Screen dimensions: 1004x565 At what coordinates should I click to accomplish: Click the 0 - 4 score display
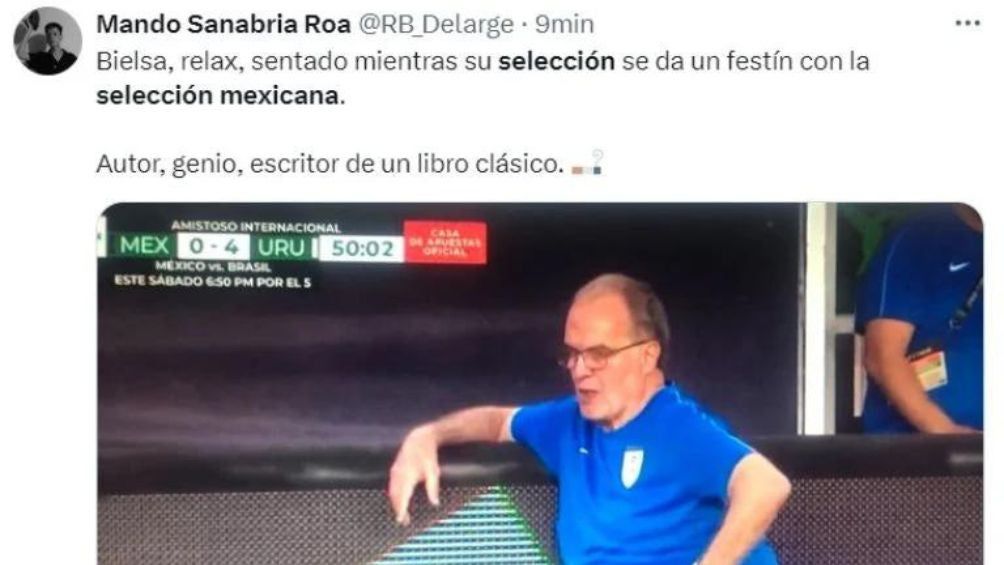213,247
